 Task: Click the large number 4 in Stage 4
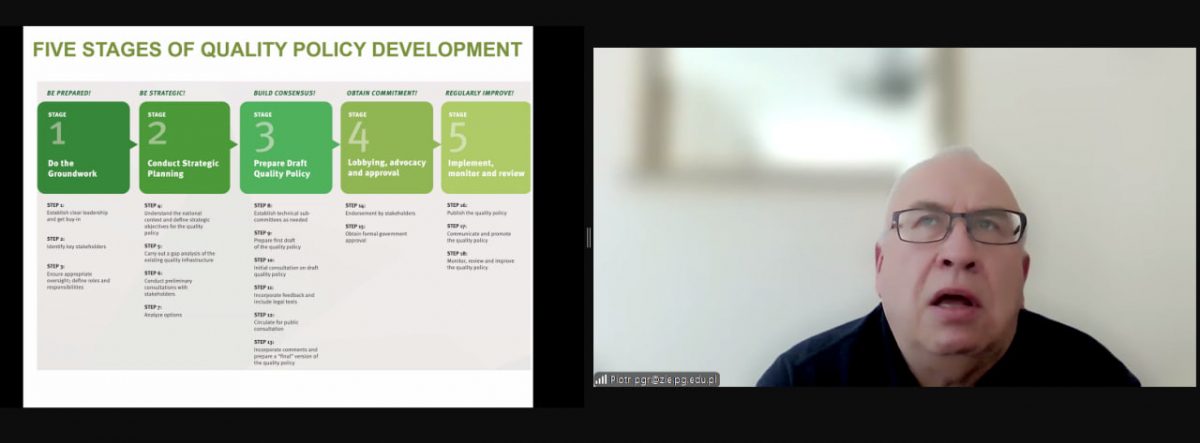[358, 136]
